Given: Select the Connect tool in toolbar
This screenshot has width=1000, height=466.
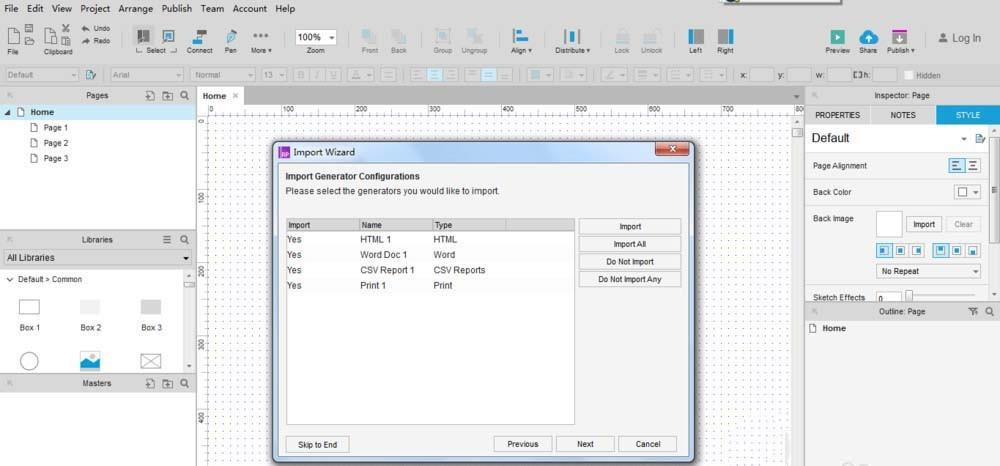Looking at the screenshot, I should (199, 40).
